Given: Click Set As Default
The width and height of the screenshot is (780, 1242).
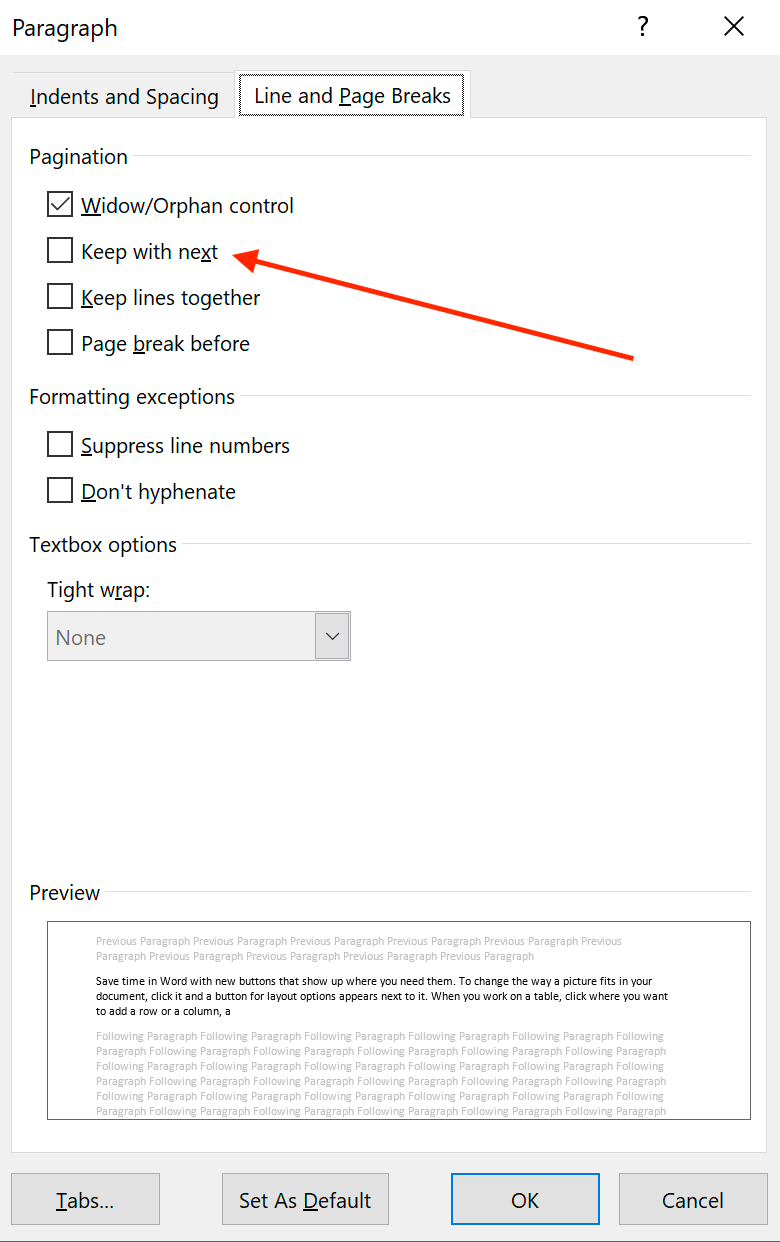Looking at the screenshot, I should point(305,1199).
